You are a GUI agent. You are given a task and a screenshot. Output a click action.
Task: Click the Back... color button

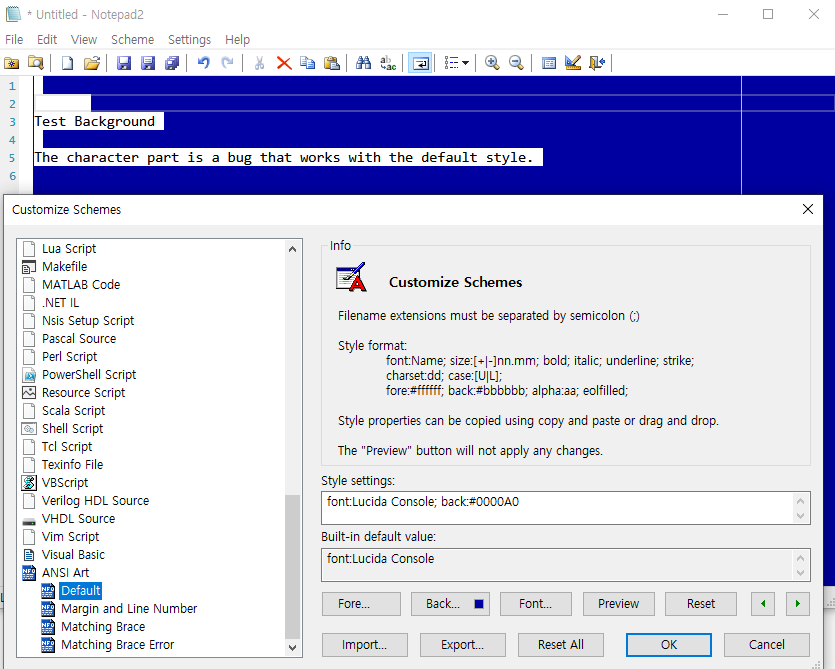[x=450, y=604]
